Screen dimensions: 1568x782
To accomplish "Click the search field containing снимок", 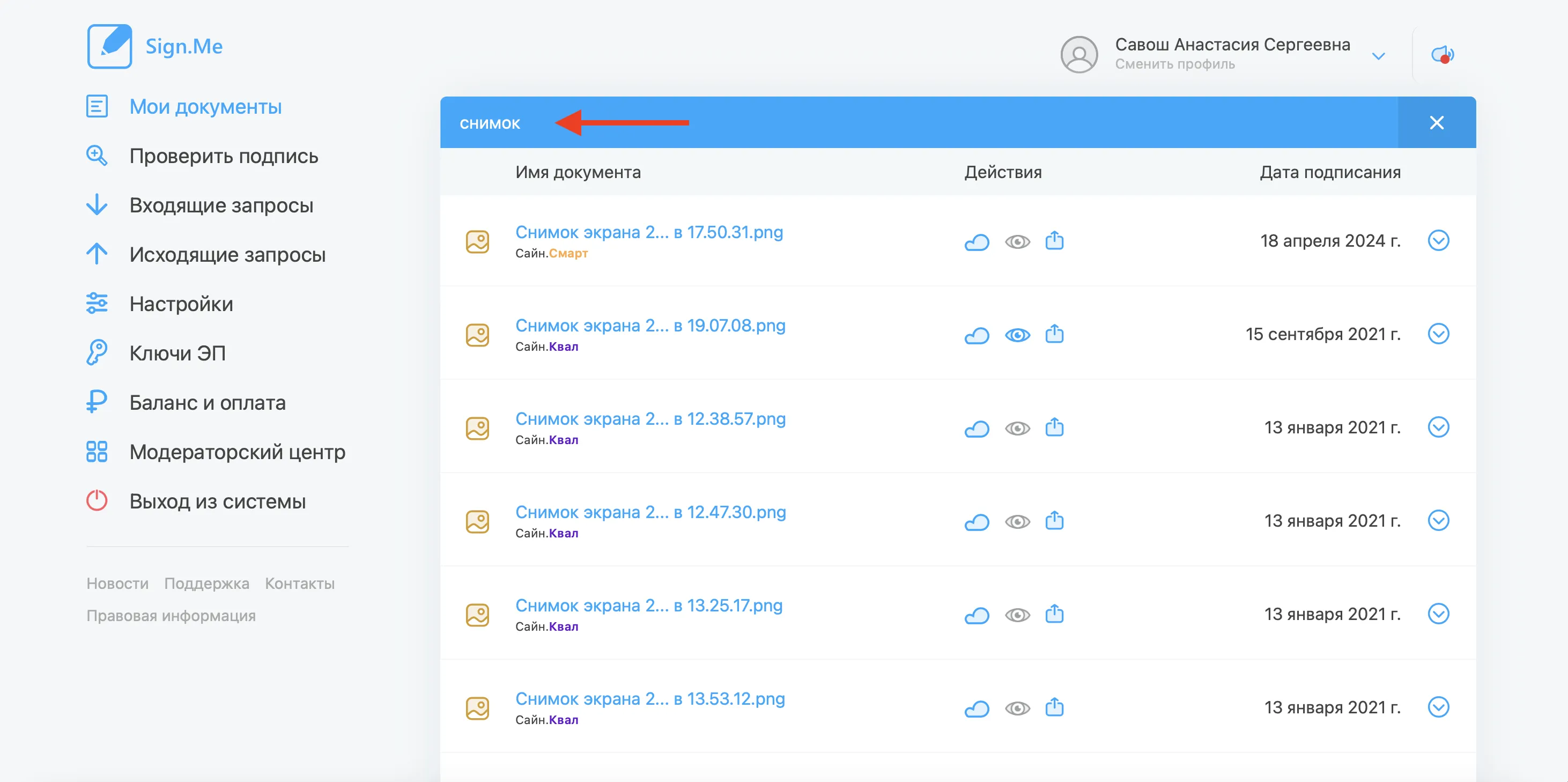I will pos(919,122).
